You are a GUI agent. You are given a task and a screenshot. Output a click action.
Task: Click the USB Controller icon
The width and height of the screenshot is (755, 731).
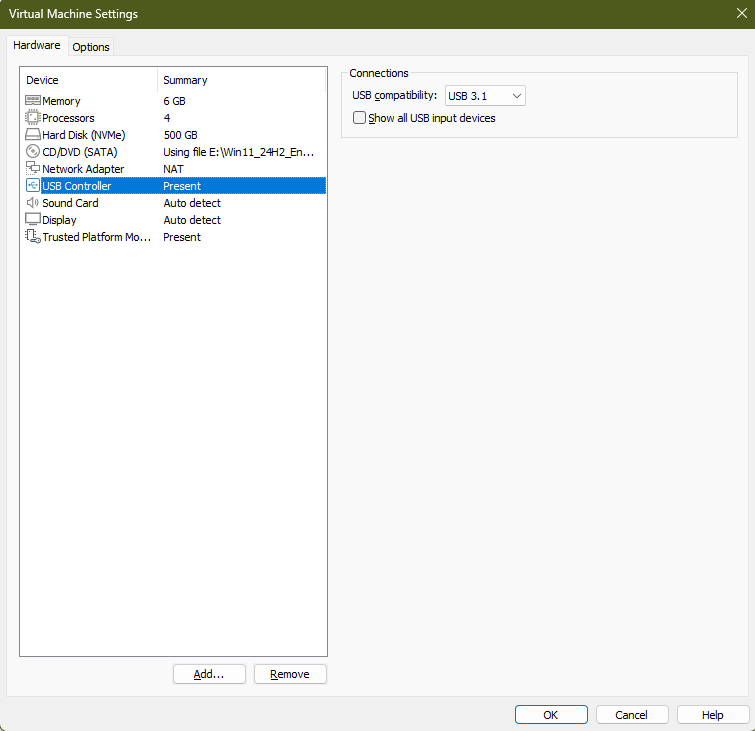coord(33,186)
